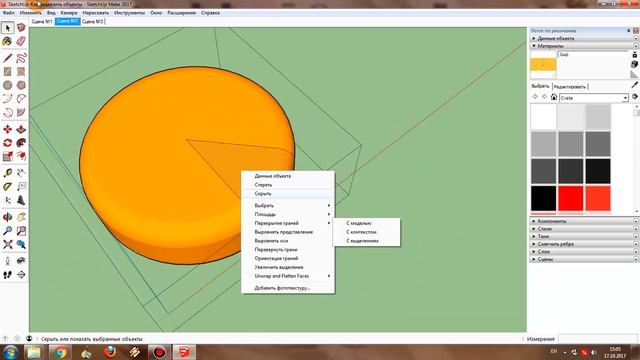Viewport: 640px width, 360px height.
Task: Pick the eyedropper sample paint tool
Action: 634,85
